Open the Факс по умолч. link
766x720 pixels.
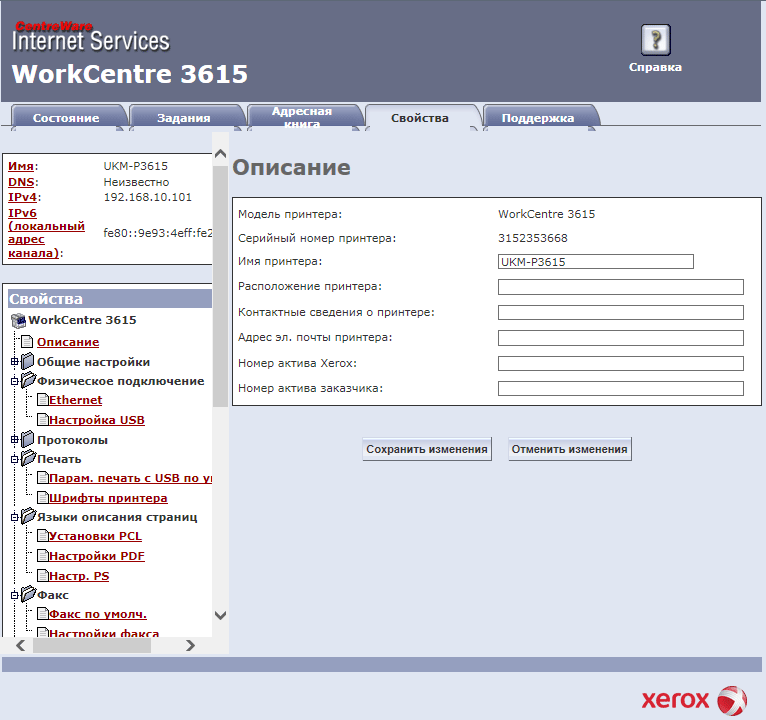click(98, 614)
